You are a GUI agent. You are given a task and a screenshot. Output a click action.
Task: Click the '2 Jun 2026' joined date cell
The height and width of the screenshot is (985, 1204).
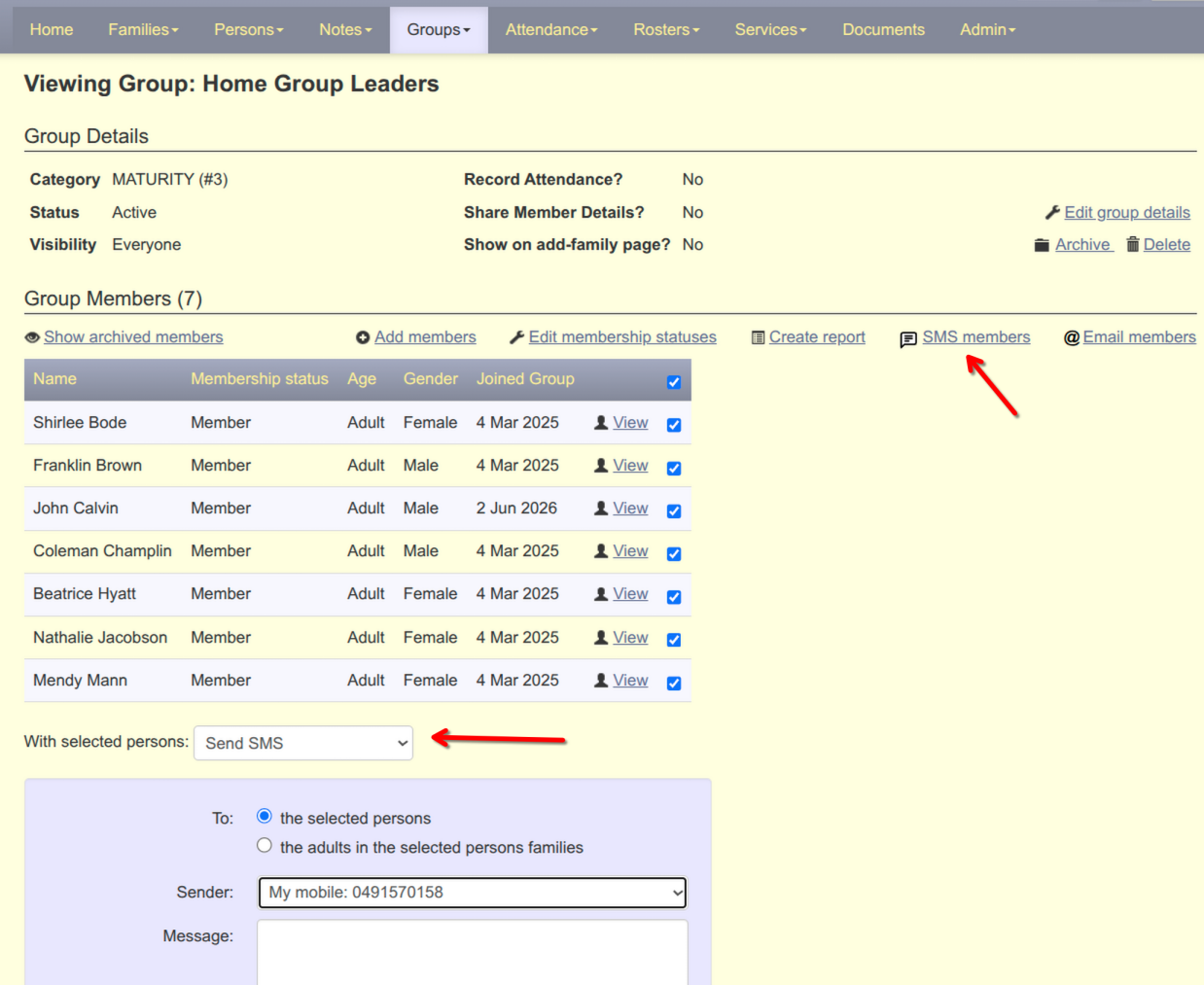click(516, 509)
